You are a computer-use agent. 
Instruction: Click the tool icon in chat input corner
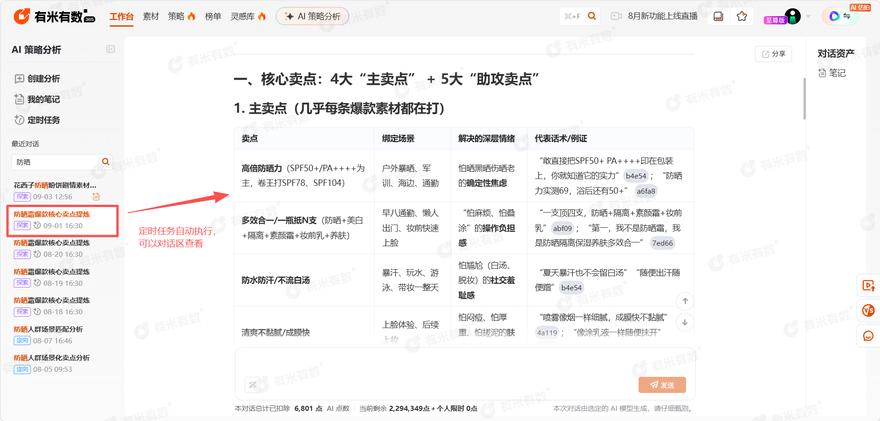pos(252,385)
